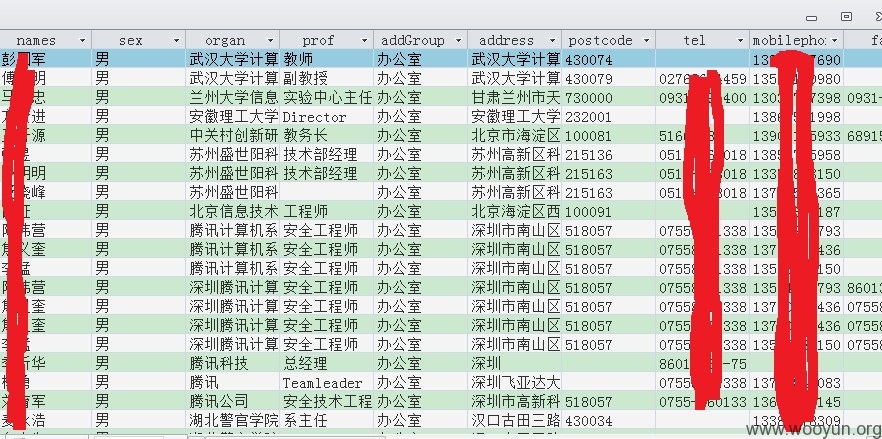Open the organ column filter arrow
This screenshot has width=882, height=439.
coord(271,41)
